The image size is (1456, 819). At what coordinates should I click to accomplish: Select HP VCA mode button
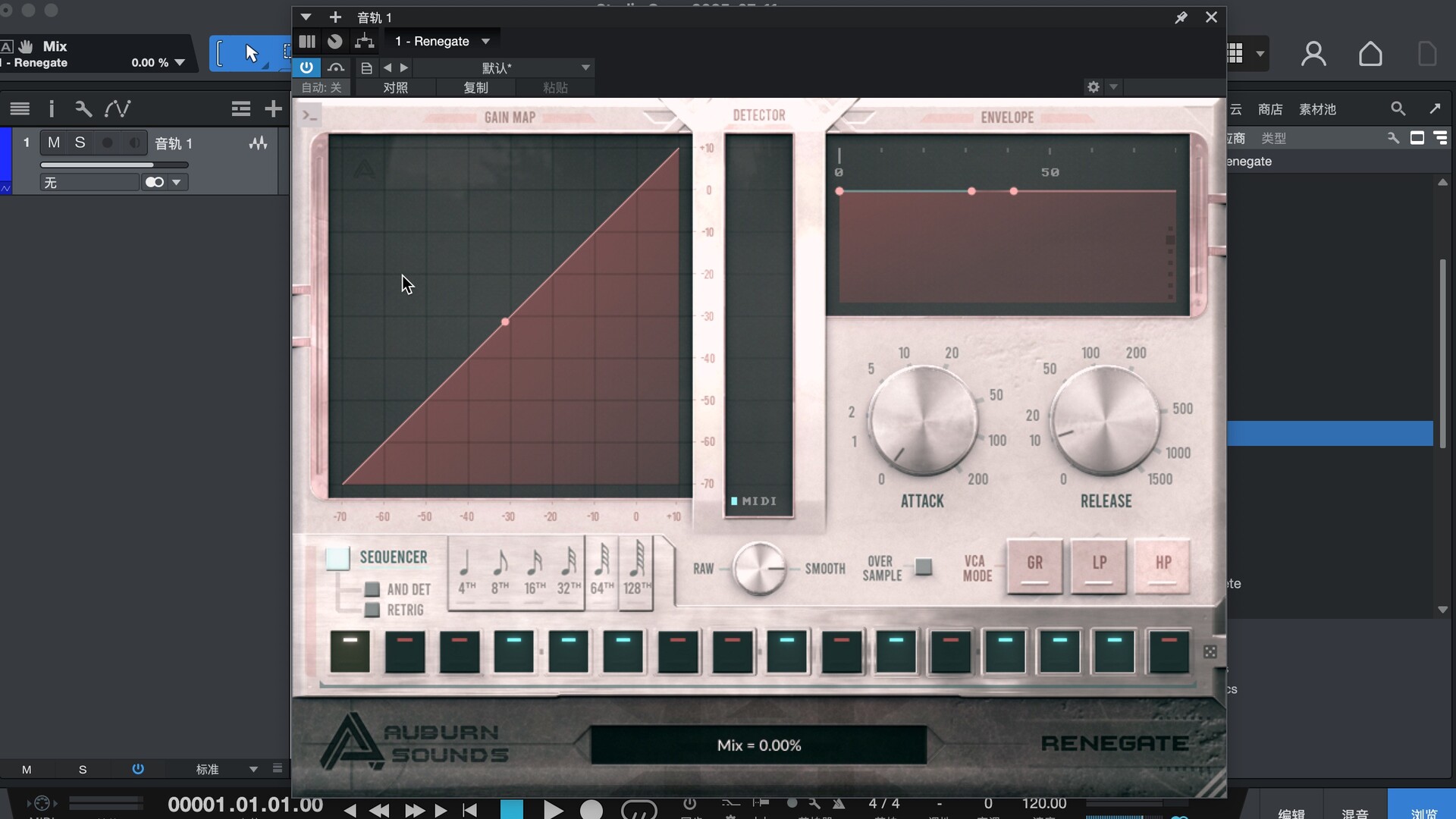[1163, 566]
